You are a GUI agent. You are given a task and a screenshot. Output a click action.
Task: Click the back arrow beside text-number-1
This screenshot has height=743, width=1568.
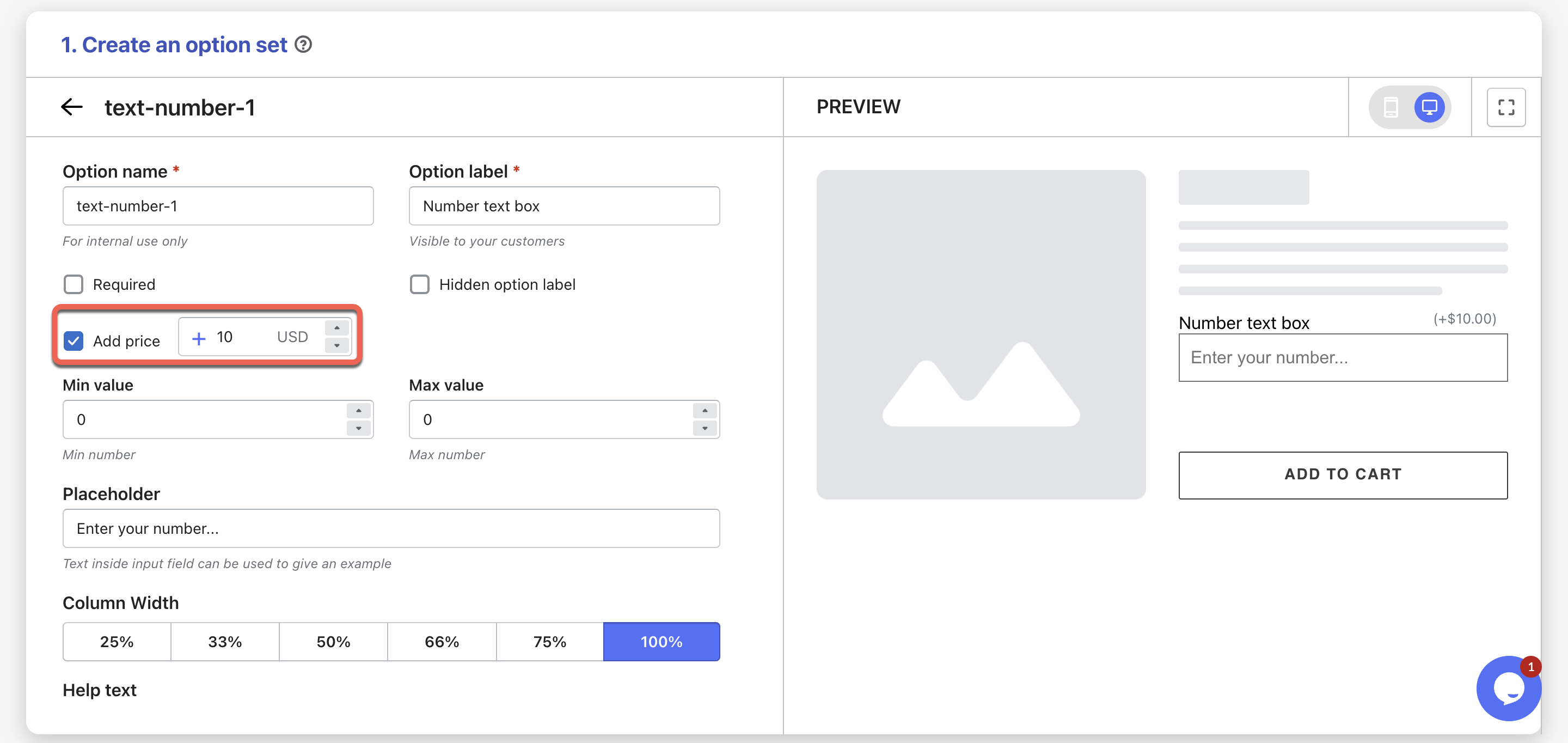[x=72, y=107]
